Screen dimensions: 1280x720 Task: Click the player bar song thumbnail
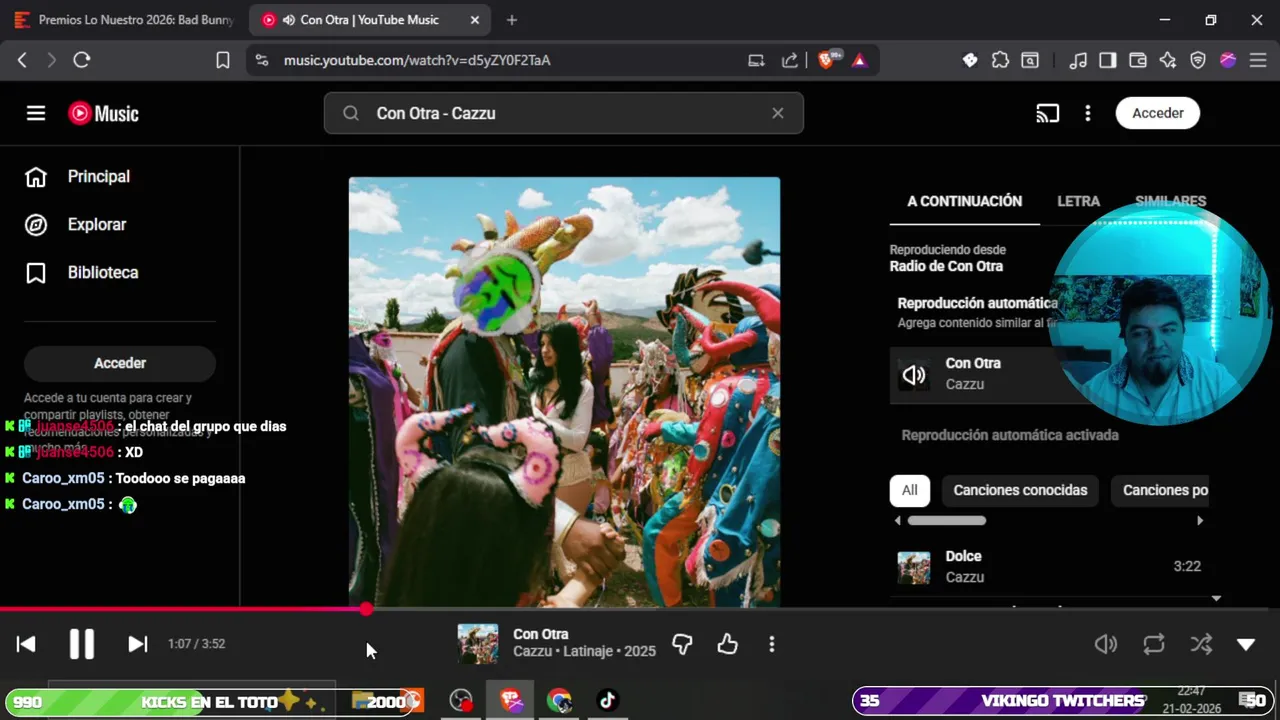click(478, 644)
